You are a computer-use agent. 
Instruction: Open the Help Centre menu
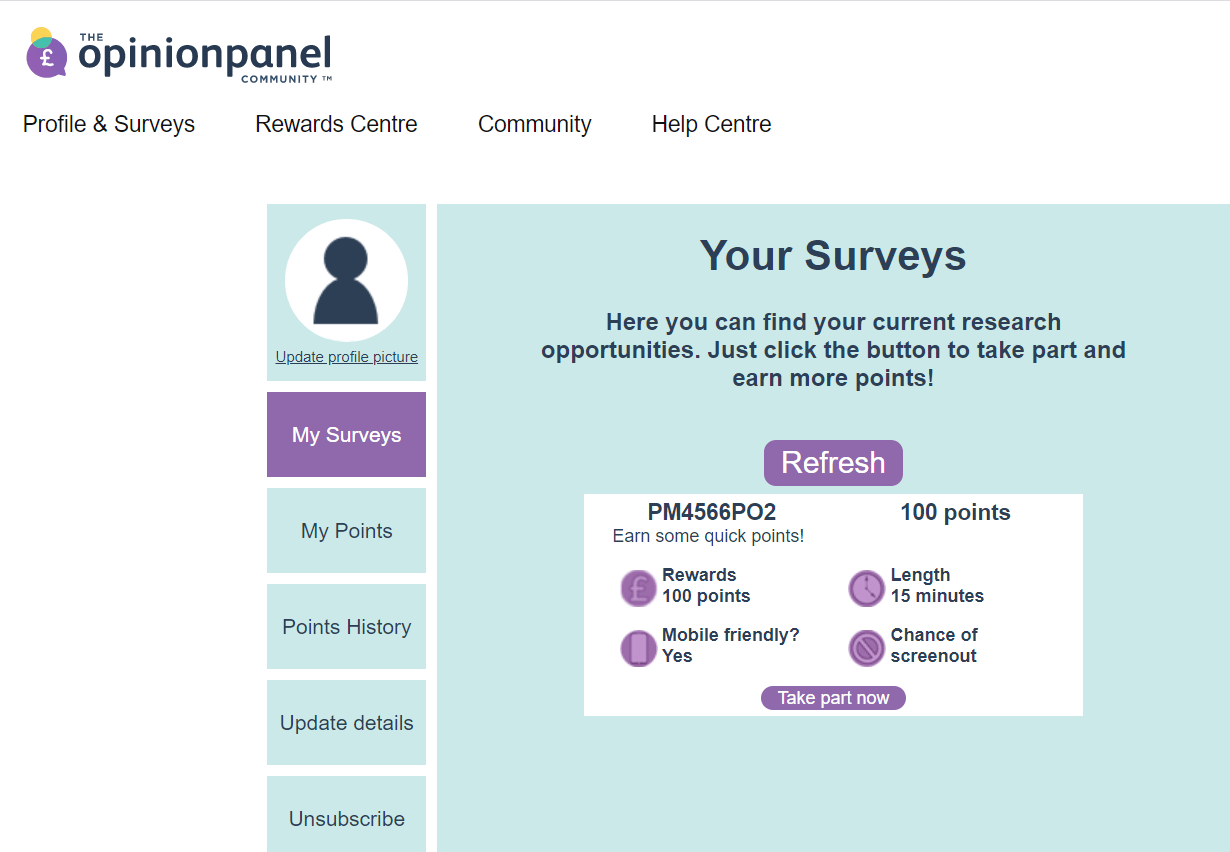pyautogui.click(x=711, y=124)
